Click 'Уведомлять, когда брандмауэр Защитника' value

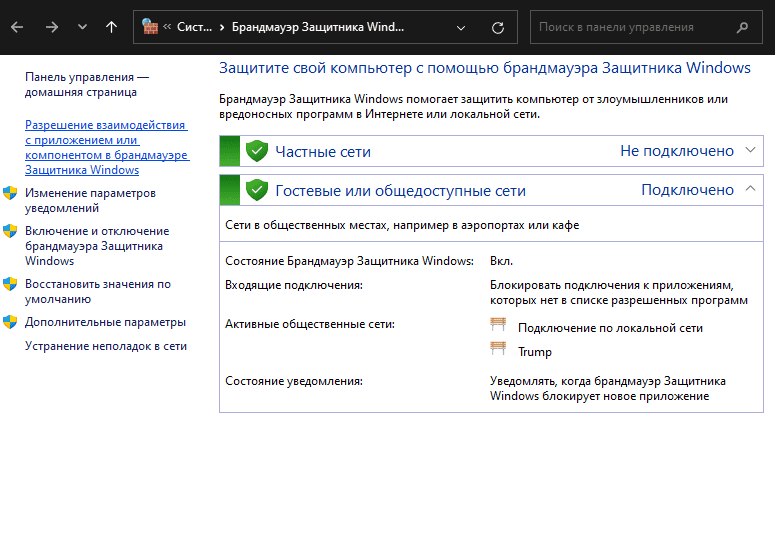608,389
